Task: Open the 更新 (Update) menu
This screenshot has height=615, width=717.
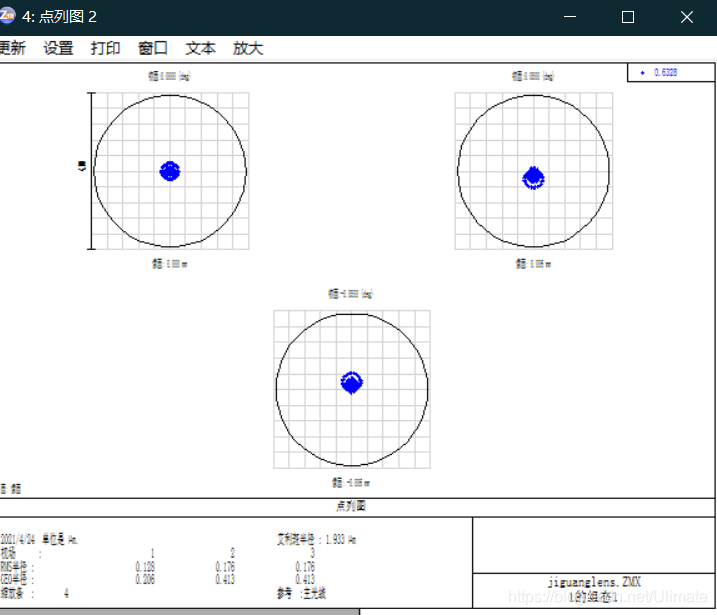Action: pos(12,48)
